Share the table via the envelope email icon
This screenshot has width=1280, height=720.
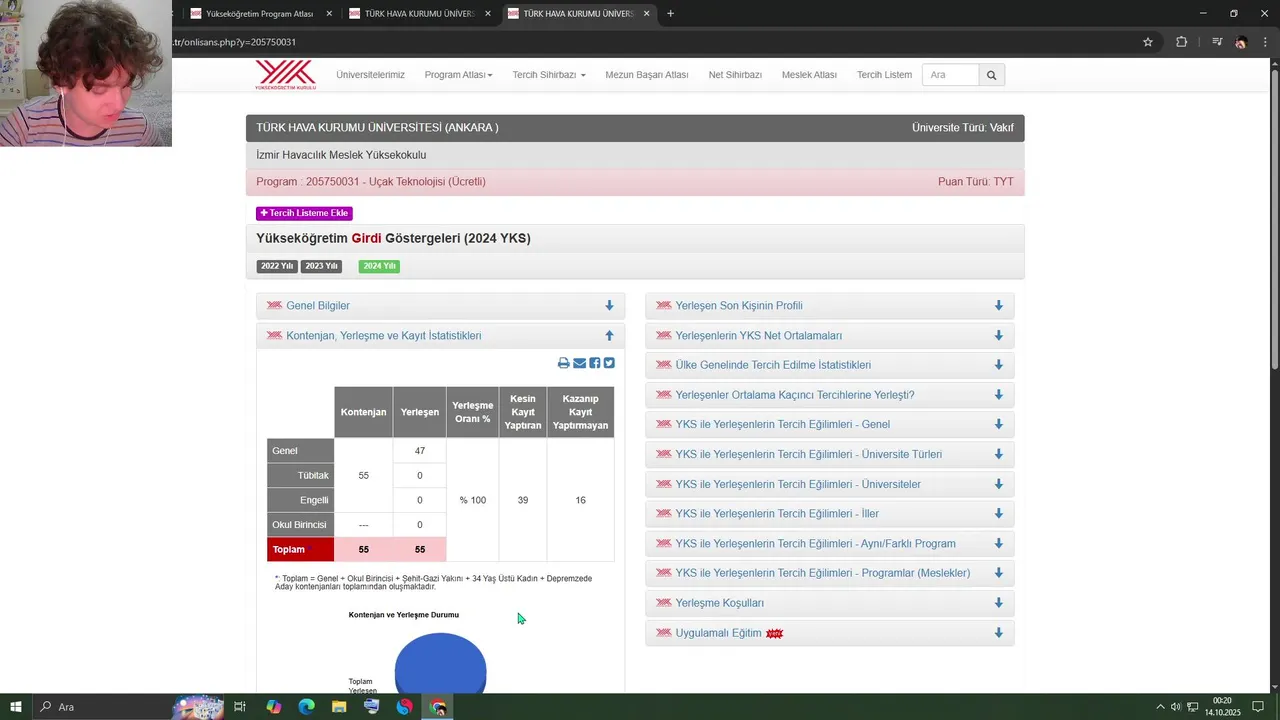[579, 363]
